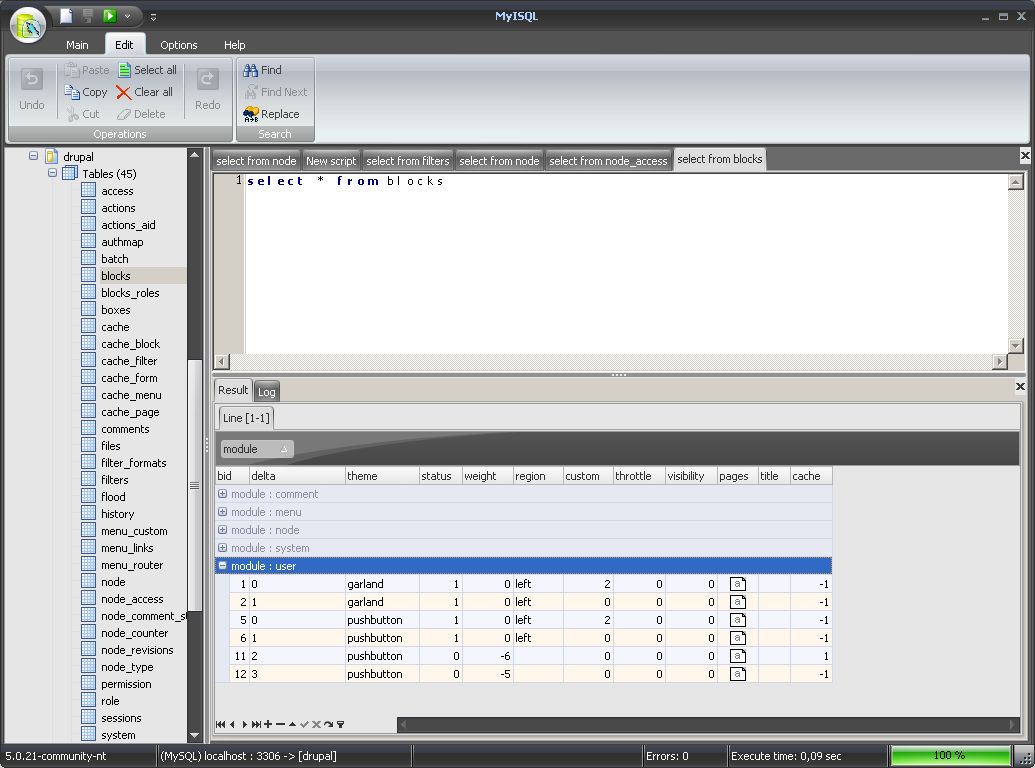Jump to the last record in the navigator
This screenshot has width=1035, height=768.
point(256,724)
